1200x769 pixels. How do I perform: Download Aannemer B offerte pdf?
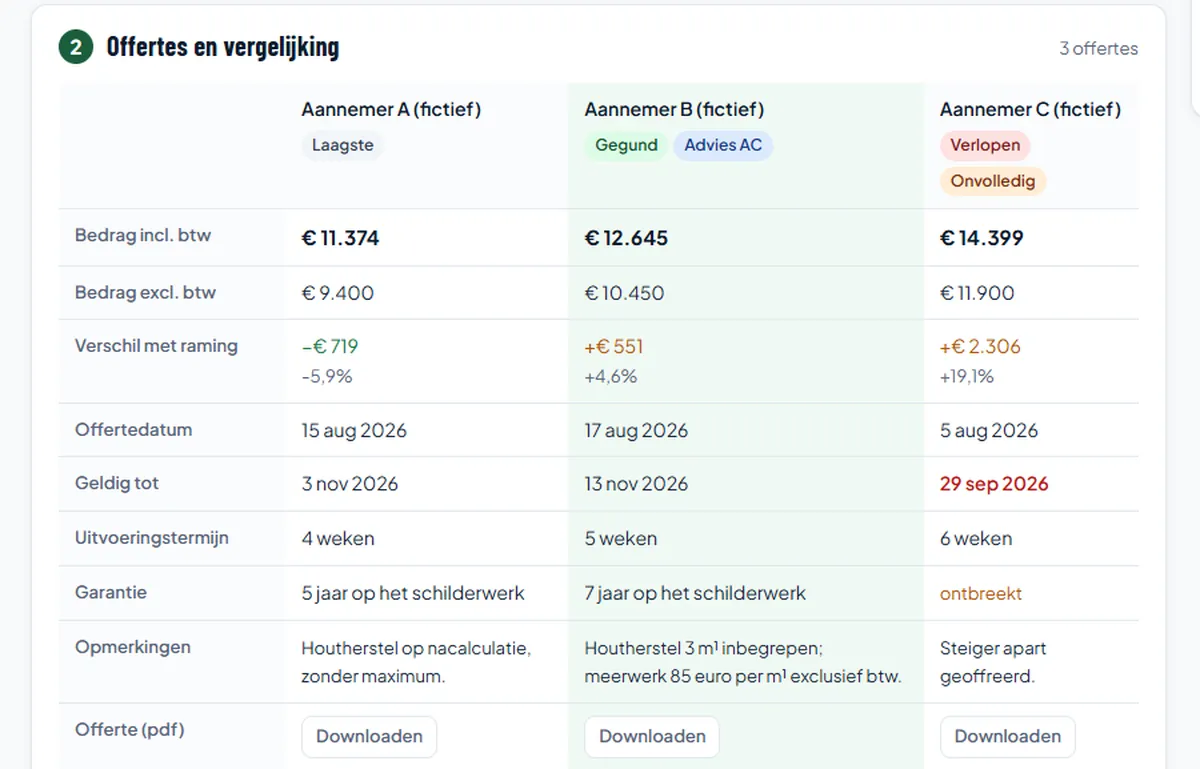[652, 736]
